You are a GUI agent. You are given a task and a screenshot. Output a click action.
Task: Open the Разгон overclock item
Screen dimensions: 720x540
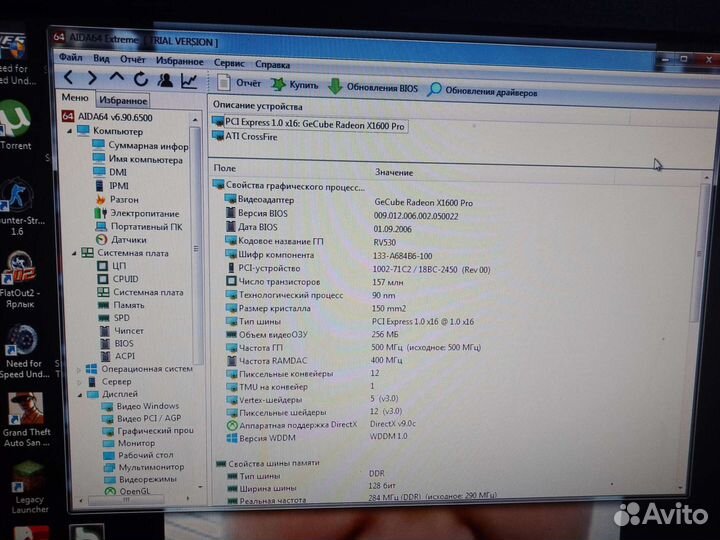[x=117, y=199]
